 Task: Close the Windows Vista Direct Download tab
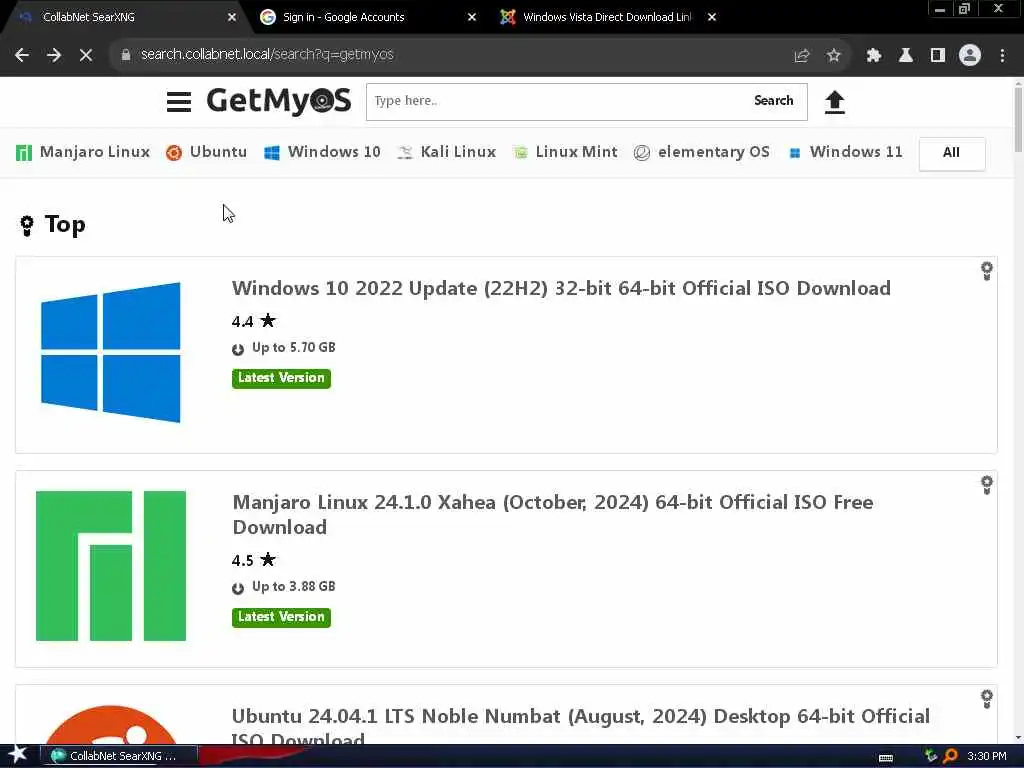click(712, 18)
